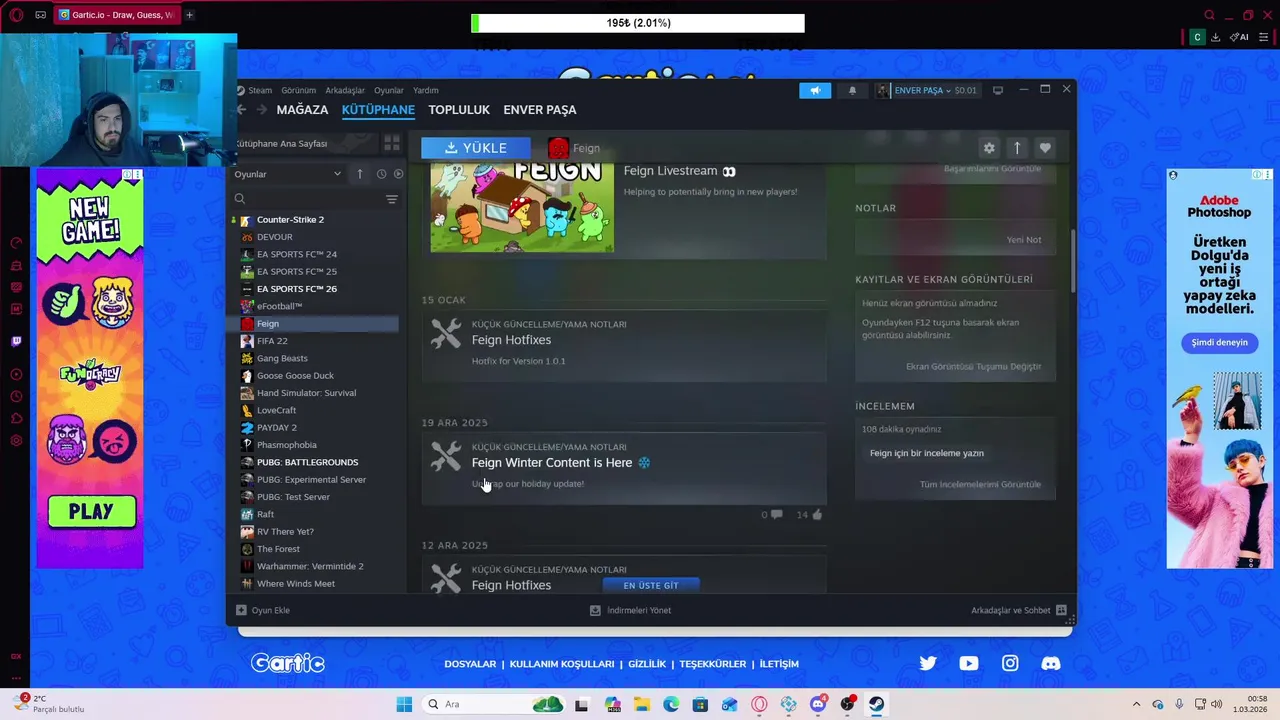Select Phasmophobia in game list
The width and height of the screenshot is (1280, 720).
click(x=286, y=445)
